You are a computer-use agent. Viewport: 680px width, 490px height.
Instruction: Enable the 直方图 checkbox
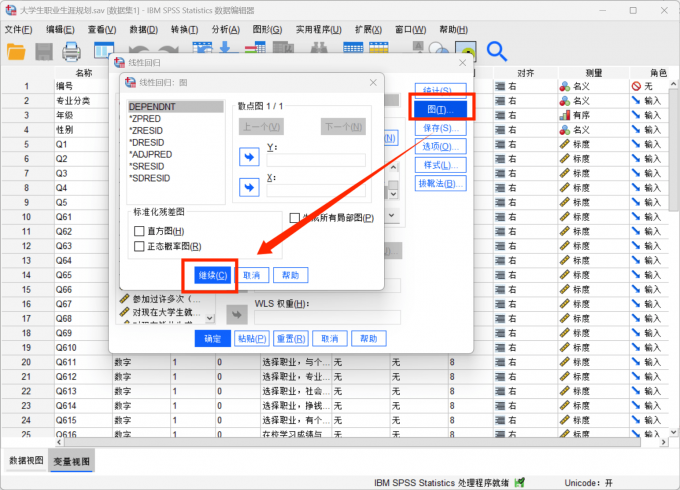[x=140, y=231]
